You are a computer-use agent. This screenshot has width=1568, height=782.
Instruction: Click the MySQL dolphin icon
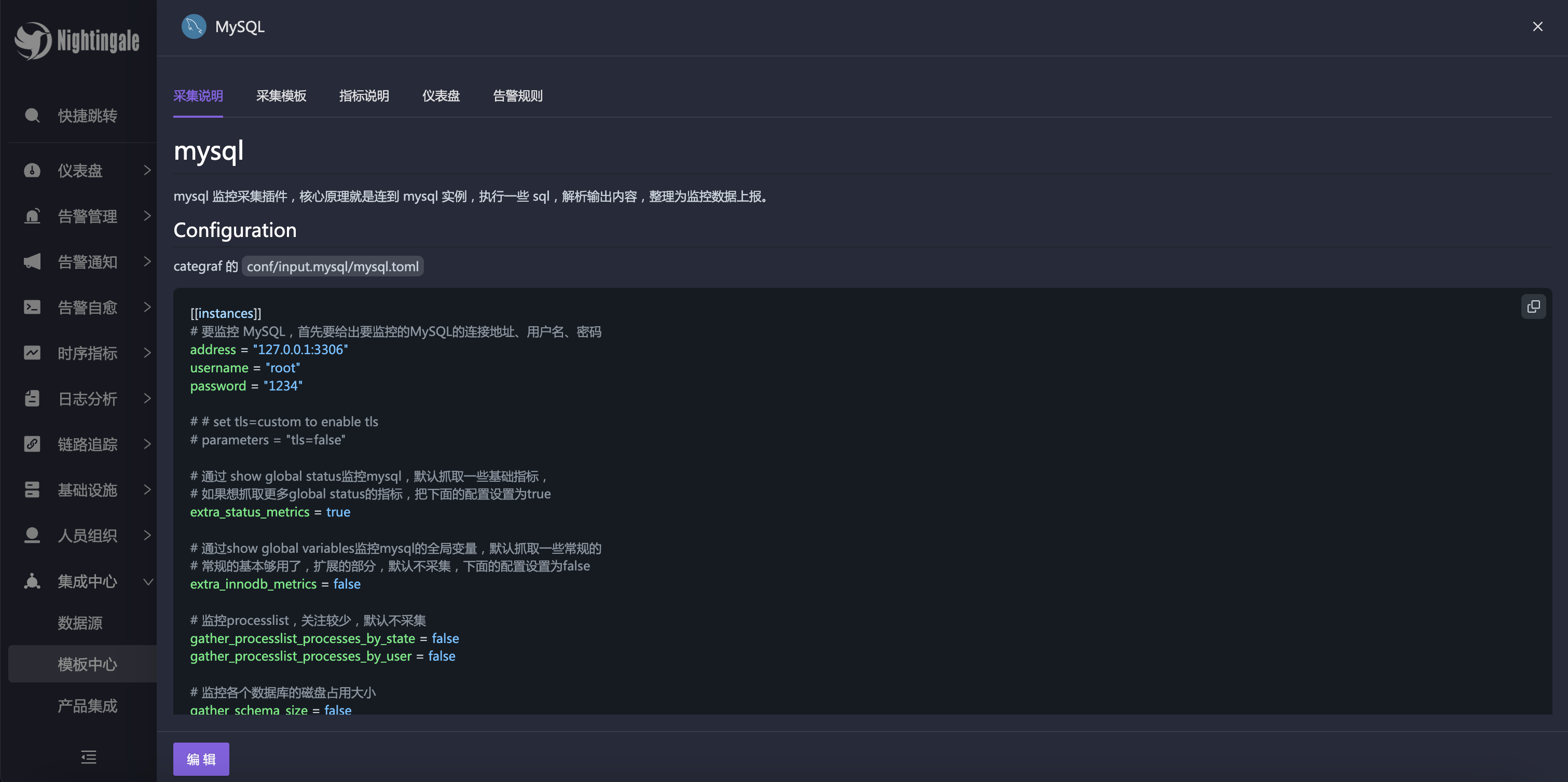[x=193, y=26]
